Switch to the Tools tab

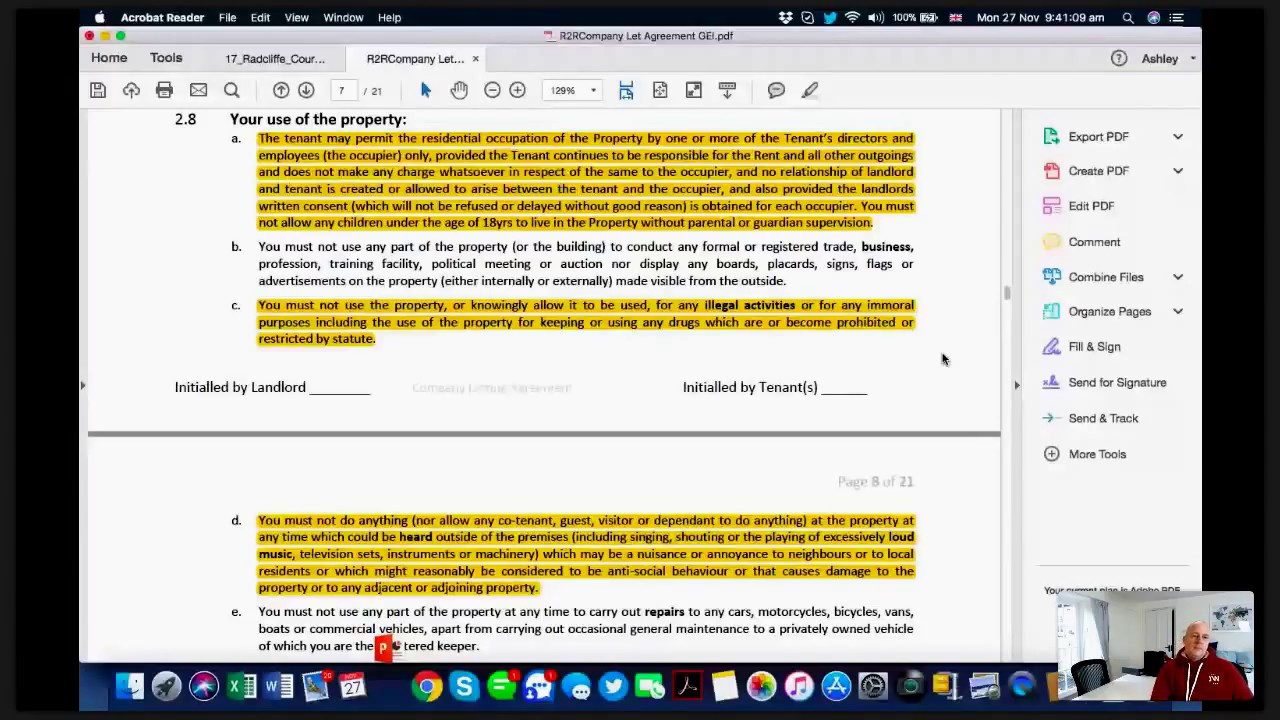tap(166, 58)
